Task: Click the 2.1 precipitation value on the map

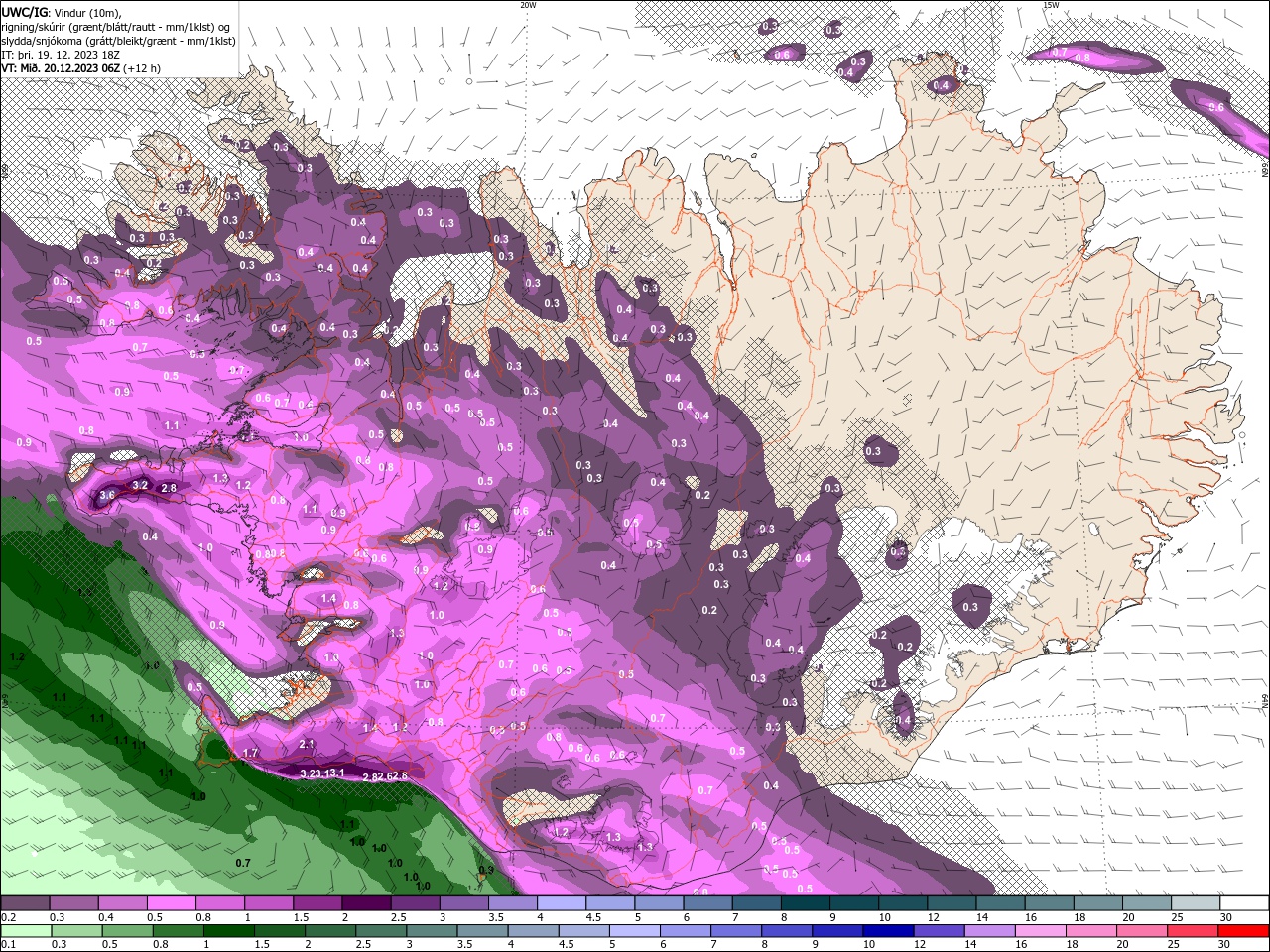Action: click(307, 744)
